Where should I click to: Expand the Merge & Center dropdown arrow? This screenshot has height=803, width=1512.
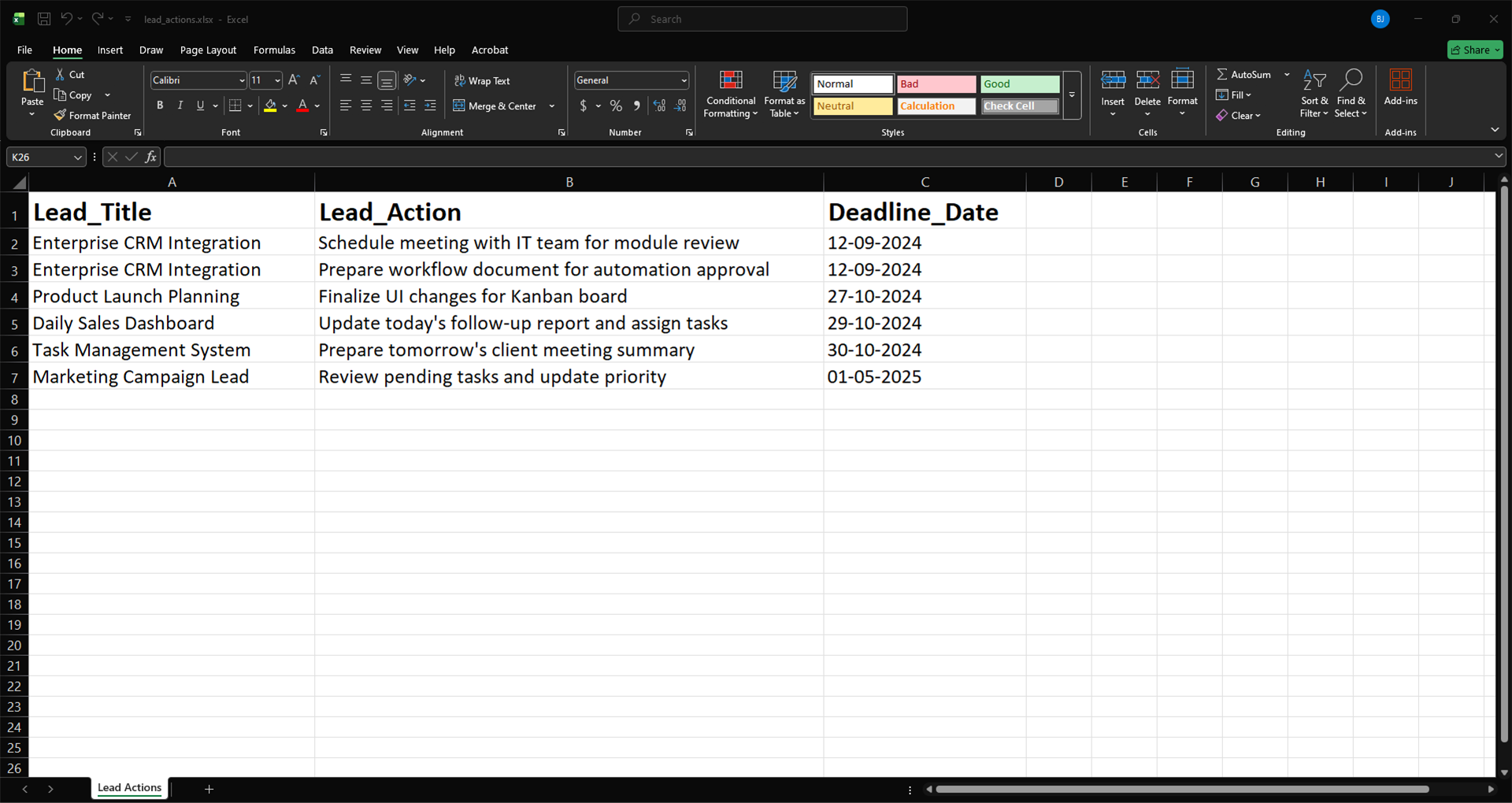tap(552, 106)
